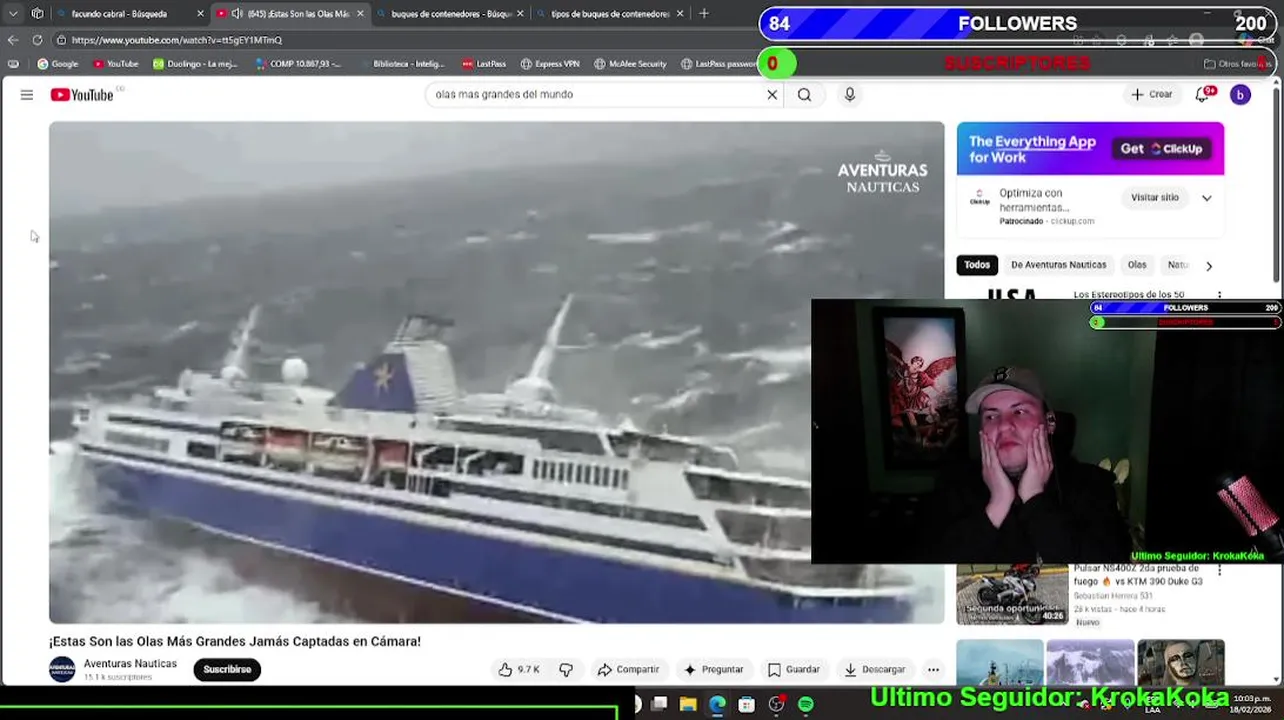Close the facundo cabral tab
Image resolution: width=1284 pixels, height=720 pixels.
coord(200,14)
